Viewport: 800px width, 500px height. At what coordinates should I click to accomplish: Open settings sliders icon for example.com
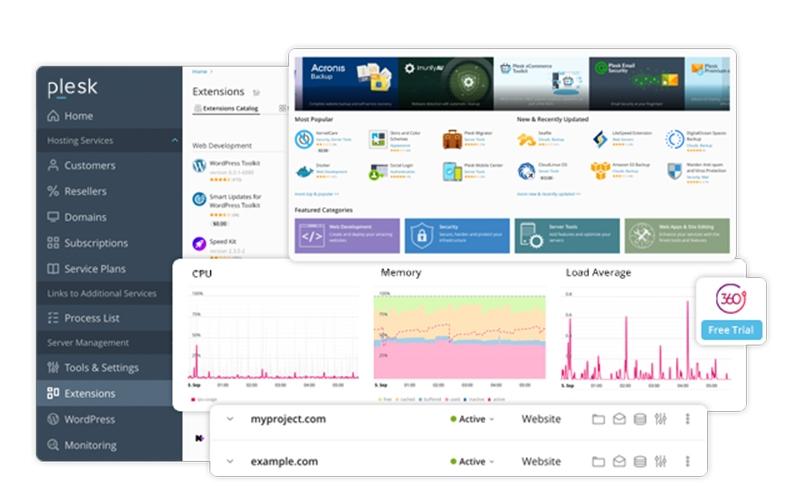tap(660, 462)
